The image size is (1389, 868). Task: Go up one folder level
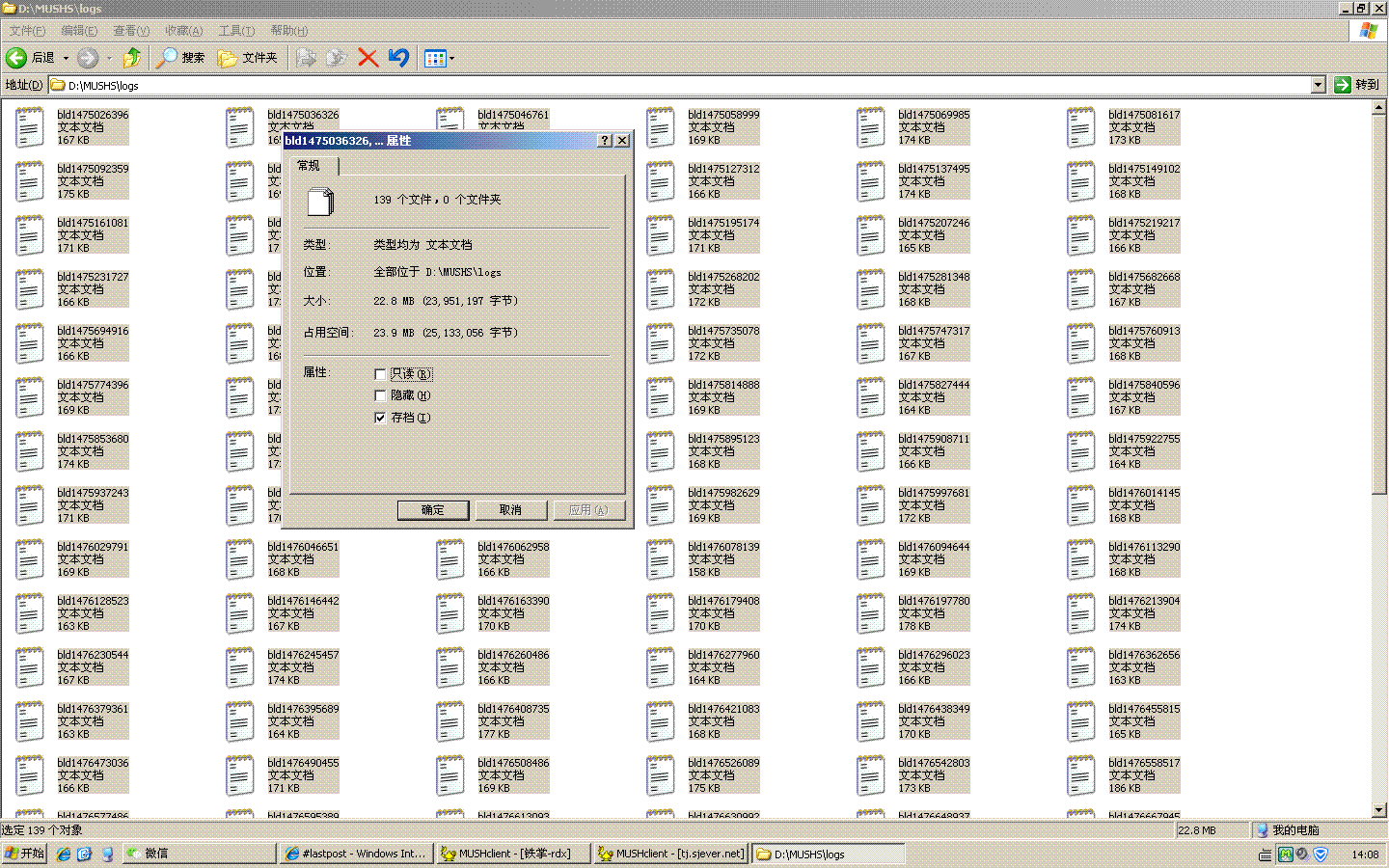click(132, 58)
